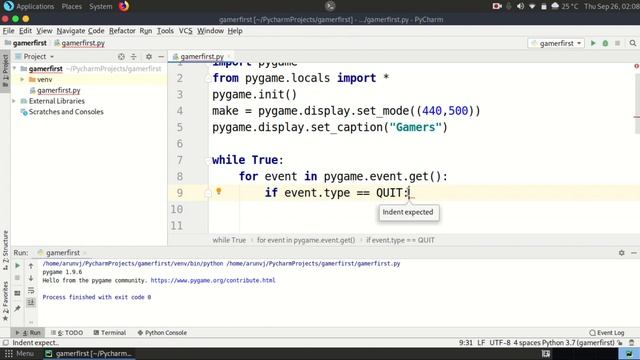The width and height of the screenshot is (640, 360).
Task: Open the Help menu
Action: 235,31
